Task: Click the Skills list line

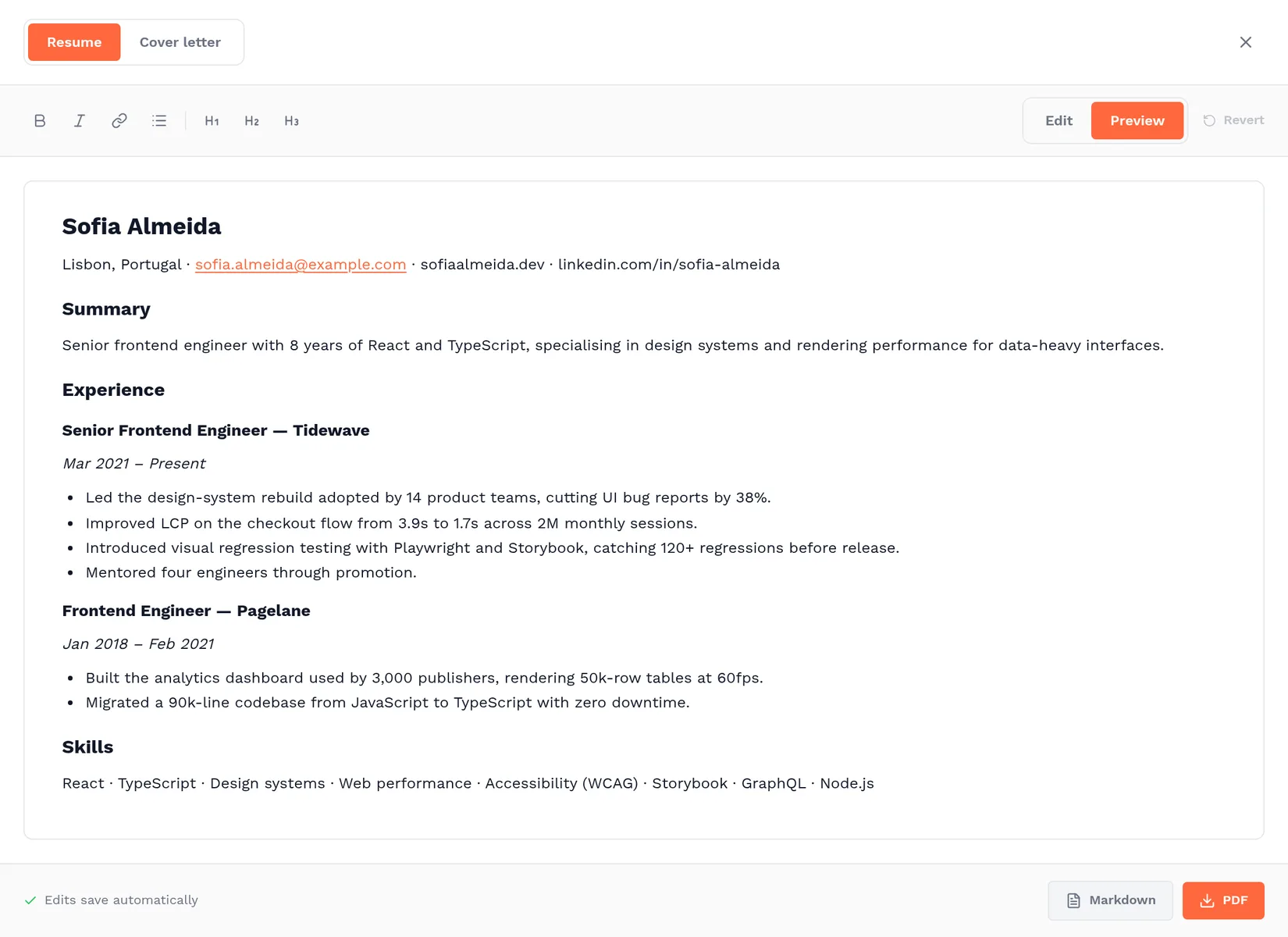Action: [468, 783]
